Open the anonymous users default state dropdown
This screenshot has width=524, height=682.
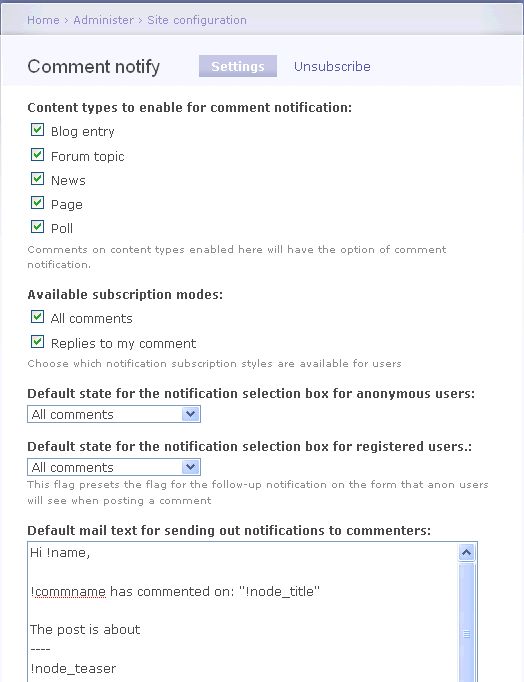[114, 414]
